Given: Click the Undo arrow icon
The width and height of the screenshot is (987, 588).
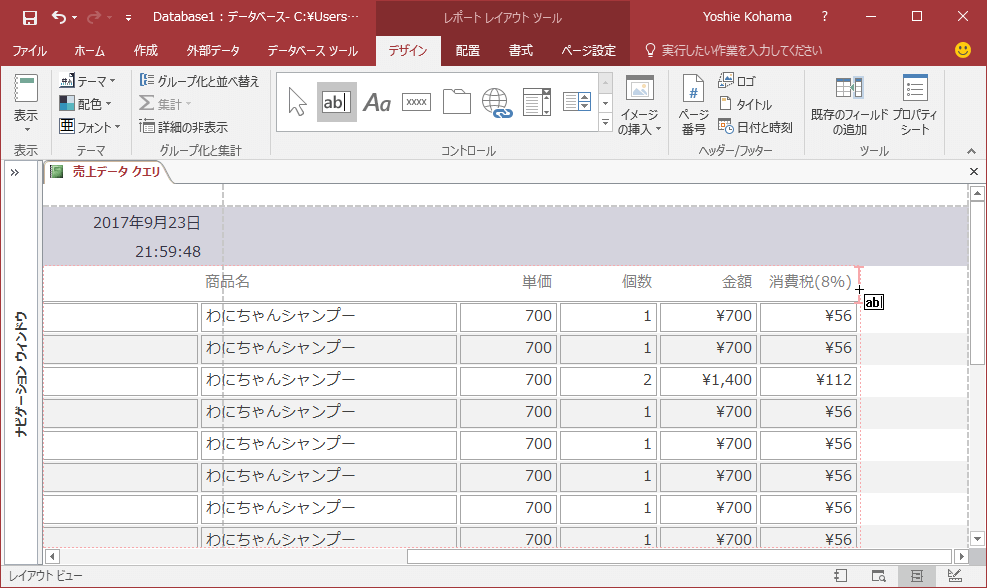Looking at the screenshot, I should [x=59, y=18].
